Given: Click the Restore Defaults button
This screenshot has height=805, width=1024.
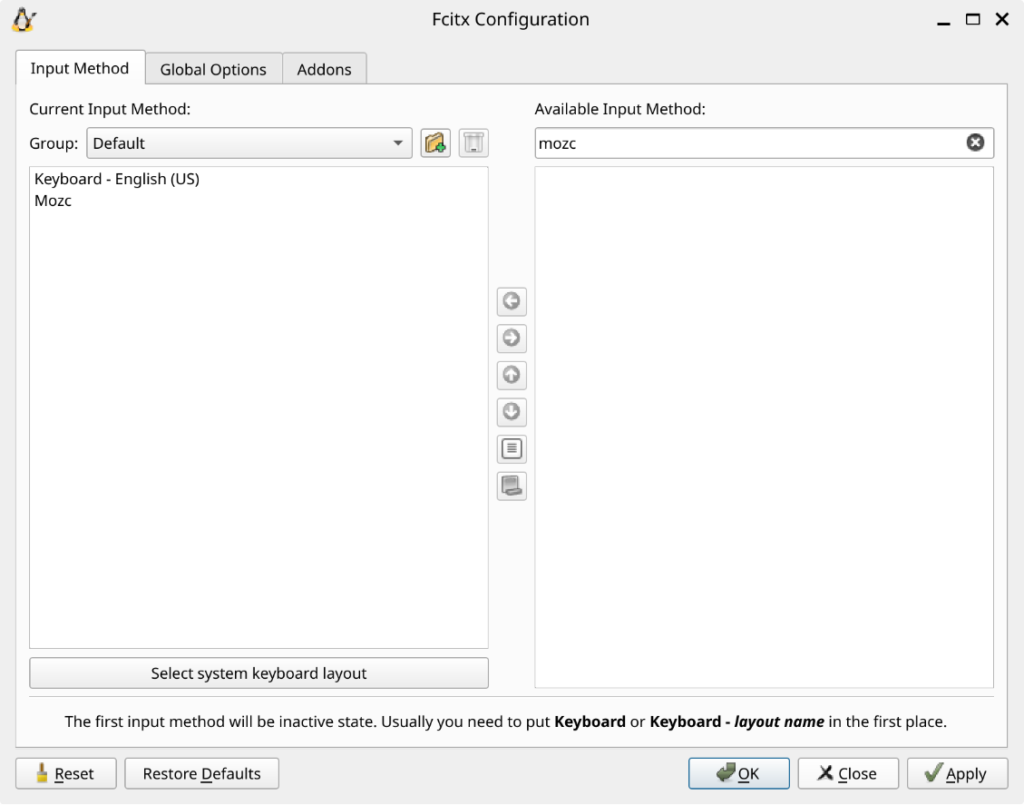Looking at the screenshot, I should coord(201,773).
